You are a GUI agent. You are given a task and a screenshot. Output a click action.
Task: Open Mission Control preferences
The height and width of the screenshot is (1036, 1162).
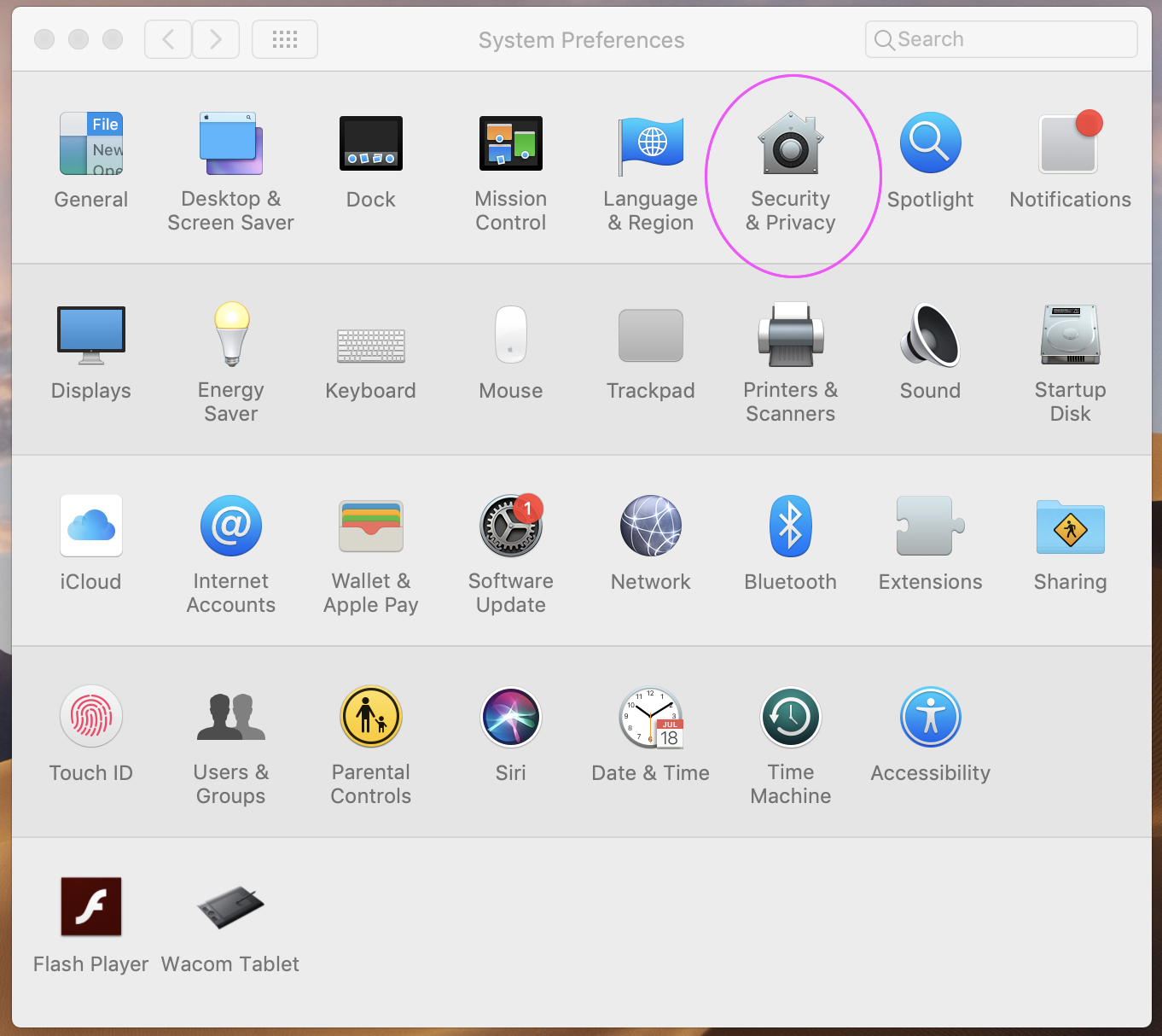[x=510, y=144]
